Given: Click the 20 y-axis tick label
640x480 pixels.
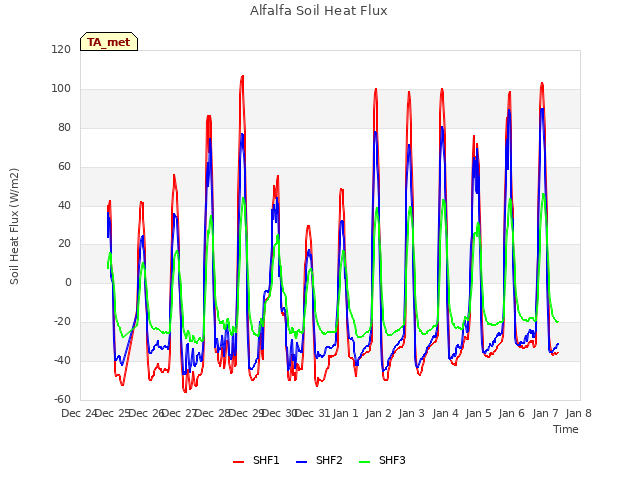Looking at the screenshot, I should [x=64, y=243].
